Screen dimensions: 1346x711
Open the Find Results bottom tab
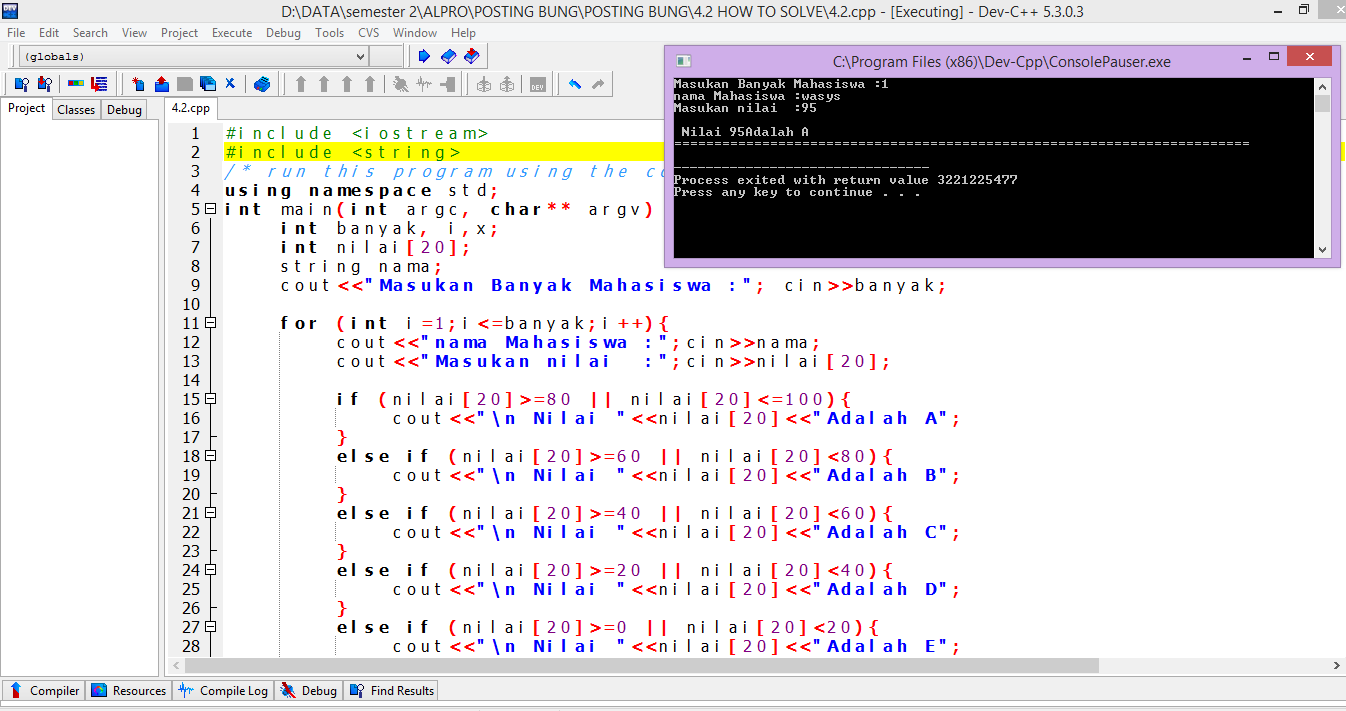point(391,690)
